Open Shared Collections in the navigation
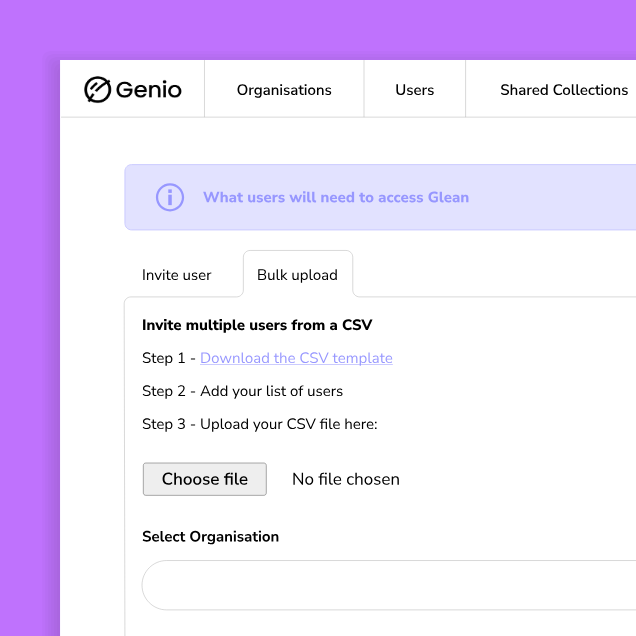Image resolution: width=636 pixels, height=636 pixels. pyautogui.click(x=564, y=90)
